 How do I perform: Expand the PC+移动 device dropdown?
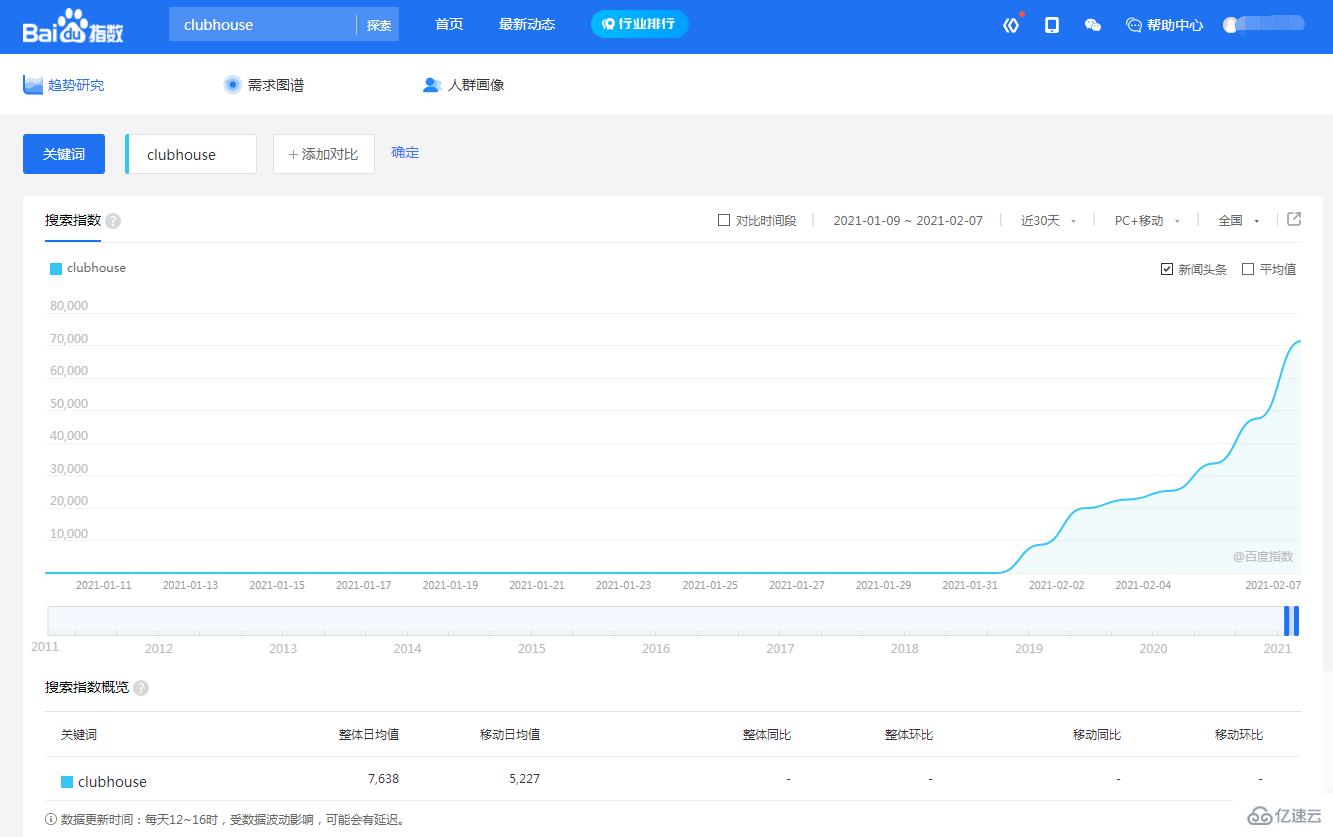pyautogui.click(x=1147, y=220)
